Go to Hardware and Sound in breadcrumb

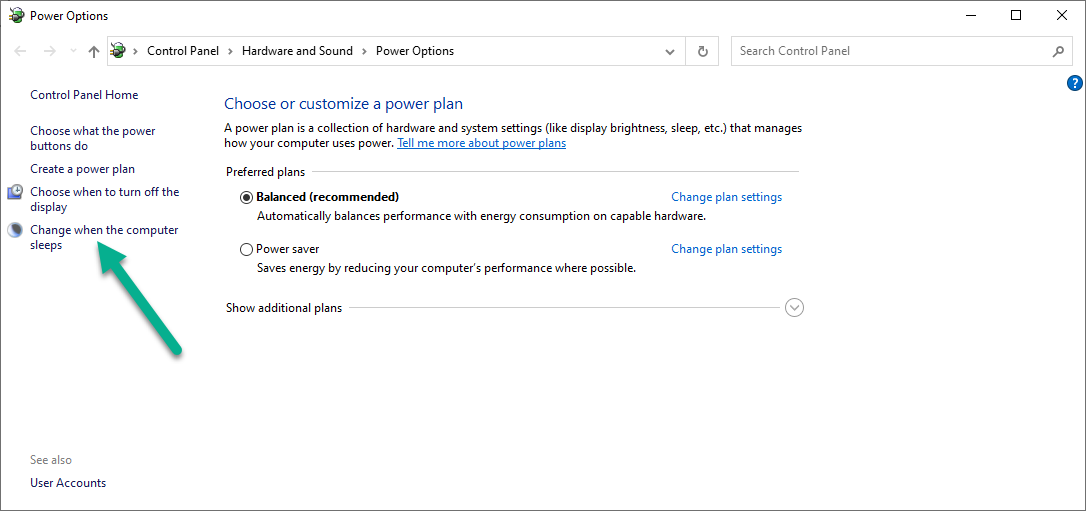(x=297, y=51)
